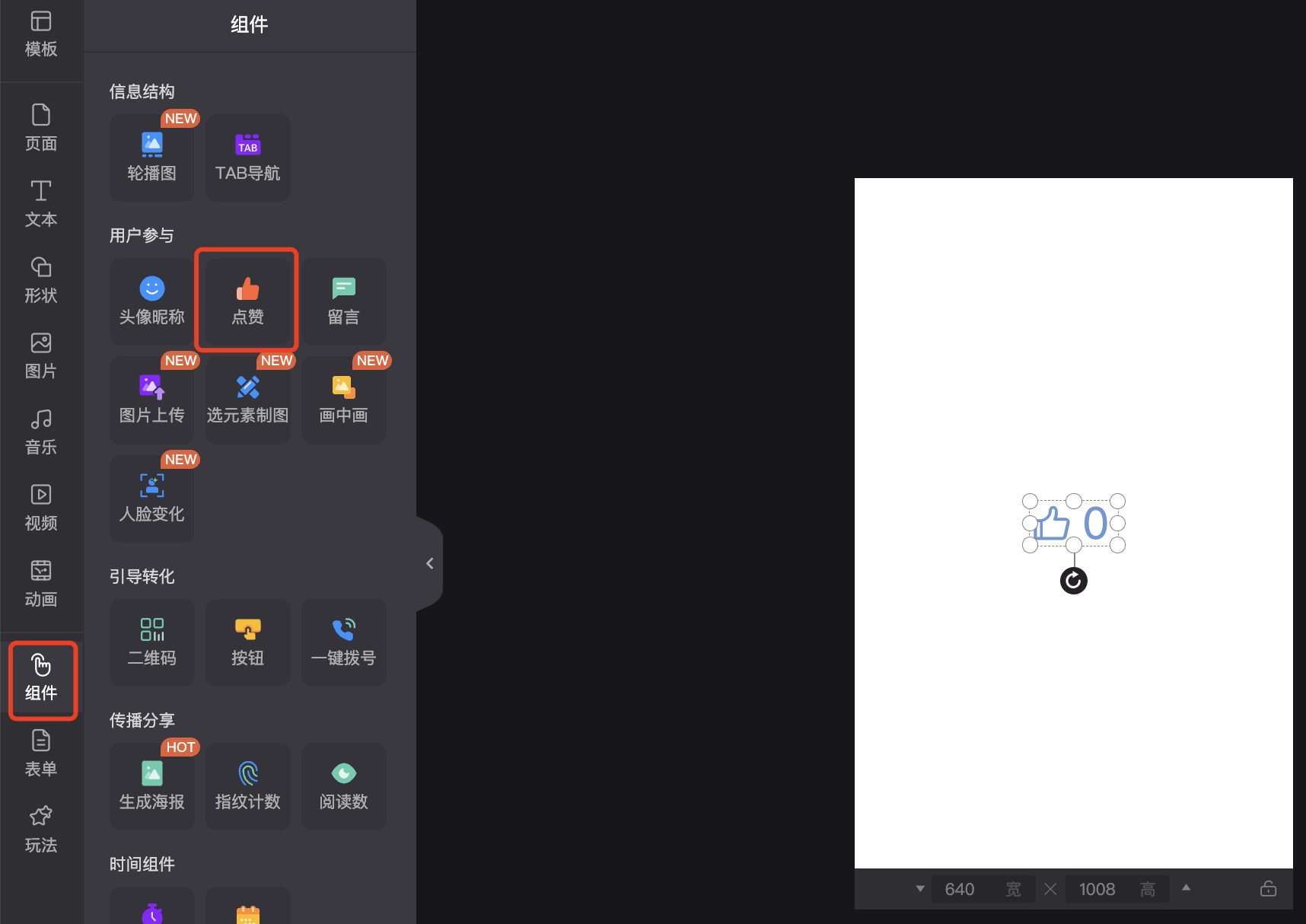Click the 引导转化 section heading
The height and width of the screenshot is (924, 1306).
click(142, 576)
